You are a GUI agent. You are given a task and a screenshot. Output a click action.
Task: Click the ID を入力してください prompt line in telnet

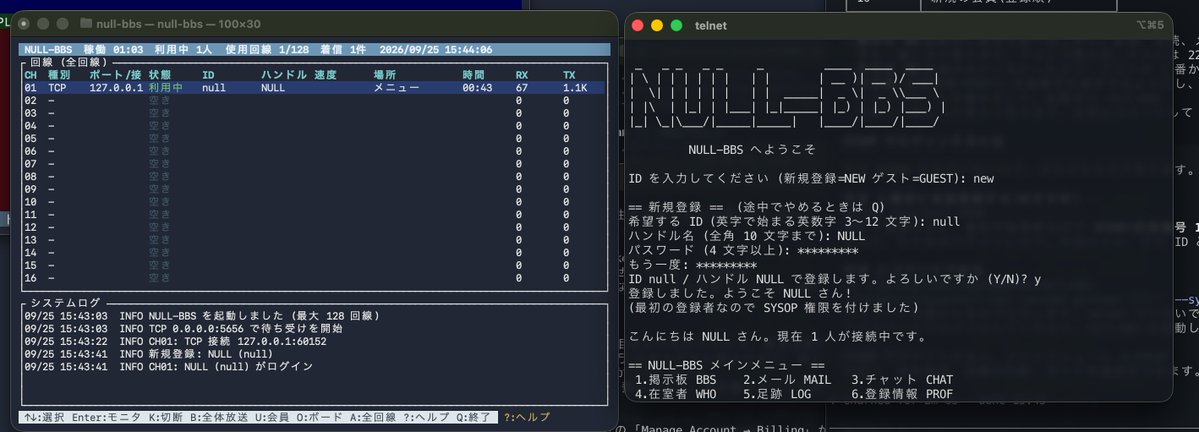[811, 178]
